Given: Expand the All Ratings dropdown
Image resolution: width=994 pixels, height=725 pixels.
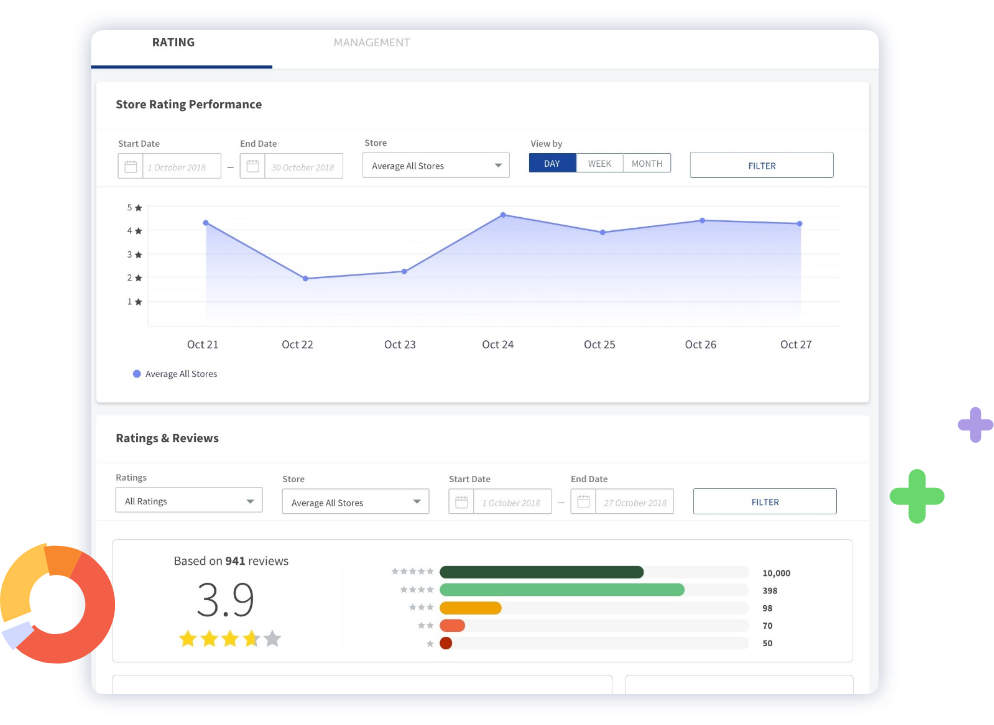Looking at the screenshot, I should (x=188, y=501).
